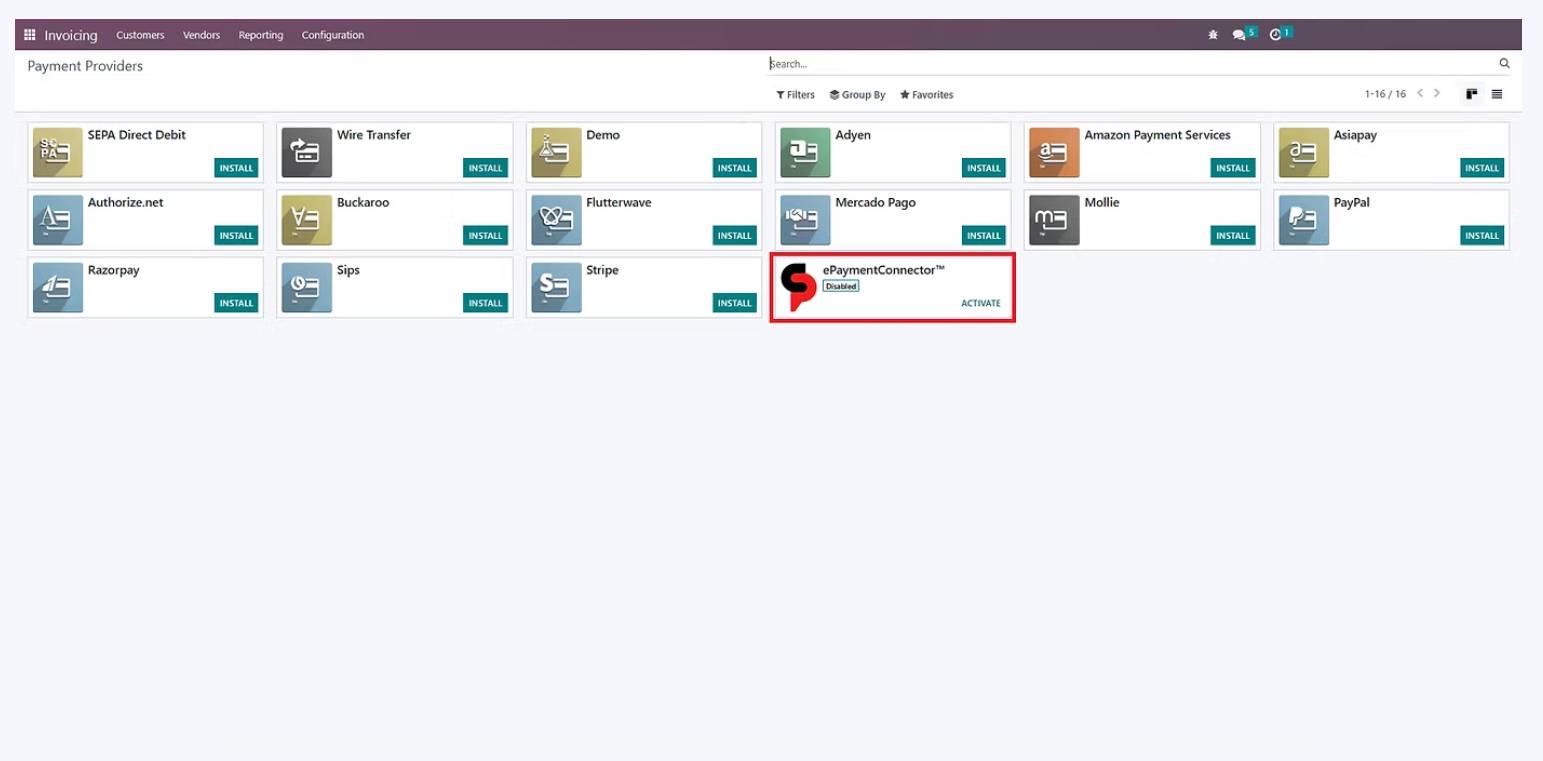Click the Buckaroo provider logo
Viewport: 1543px width, 761px height.
point(306,220)
